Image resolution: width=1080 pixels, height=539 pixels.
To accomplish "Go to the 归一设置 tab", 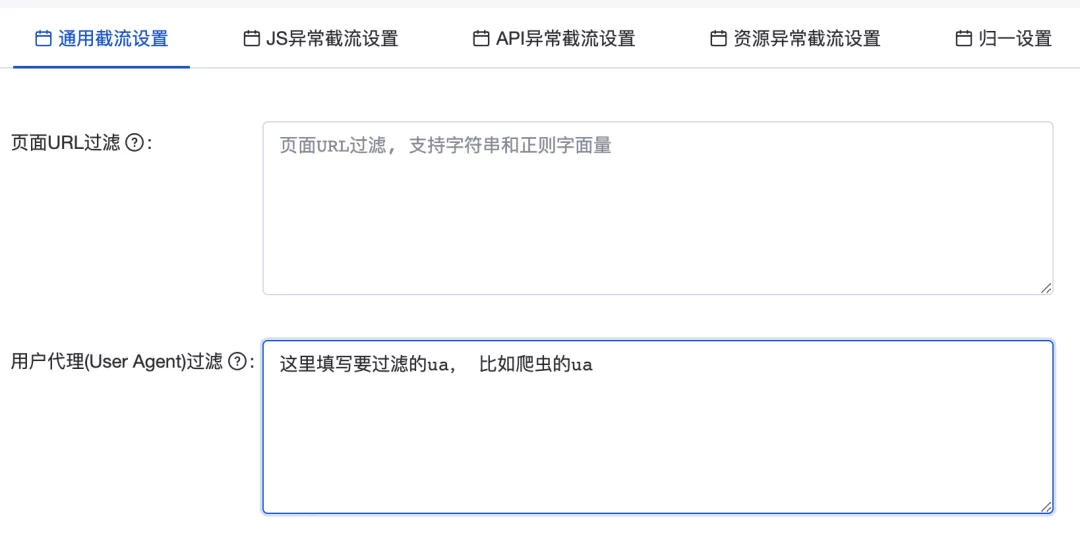I will [1004, 39].
